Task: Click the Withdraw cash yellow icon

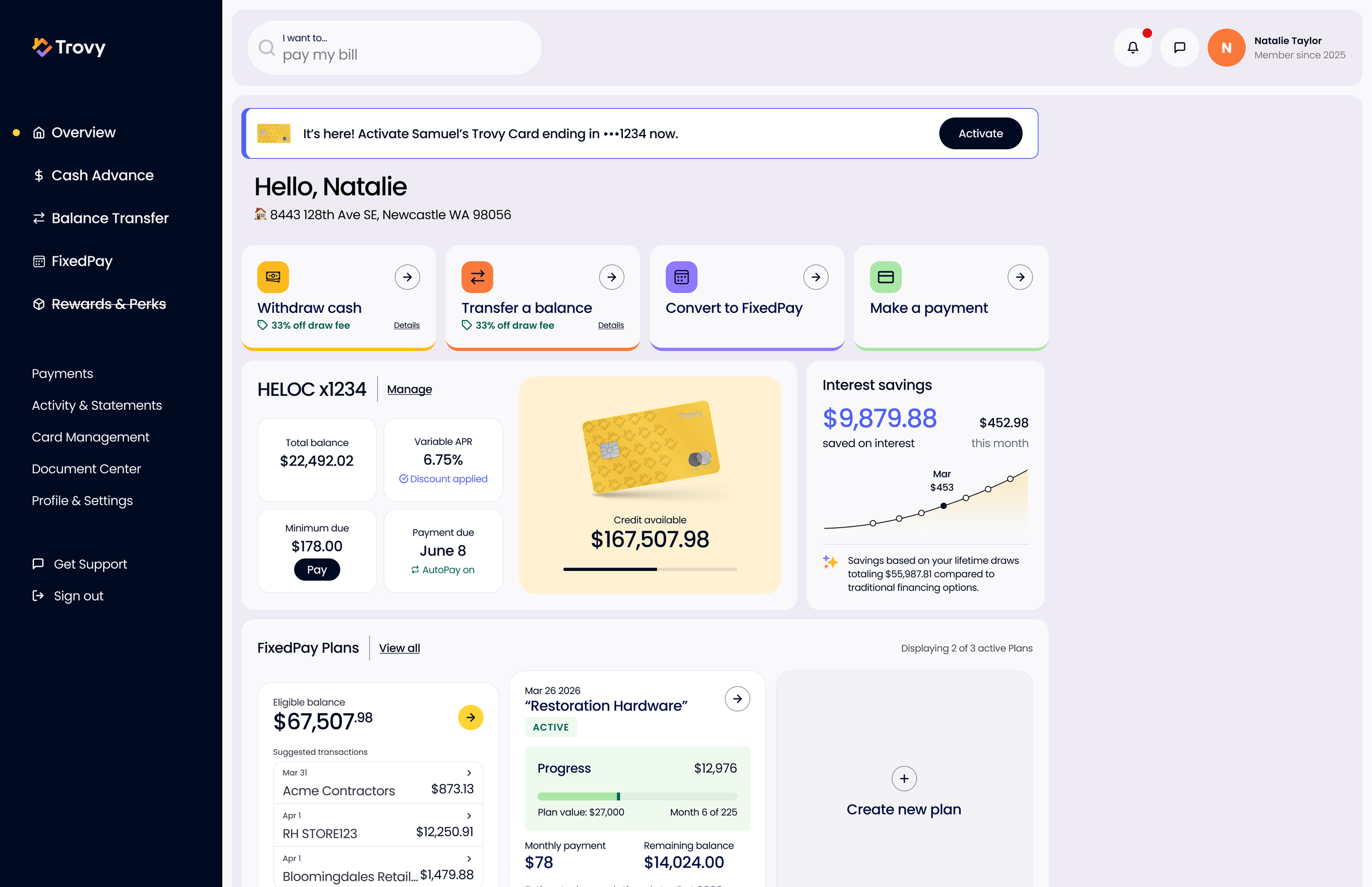Action: coord(273,277)
